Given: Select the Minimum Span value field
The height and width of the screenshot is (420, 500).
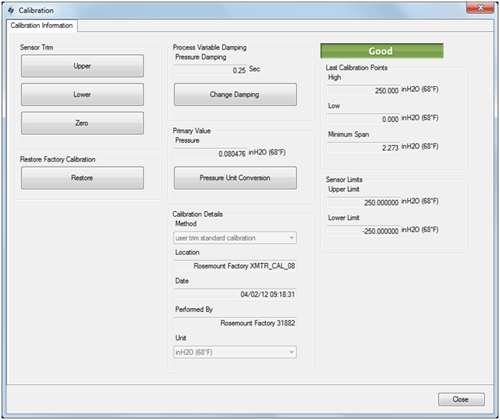Looking at the screenshot, I should click(363, 148).
